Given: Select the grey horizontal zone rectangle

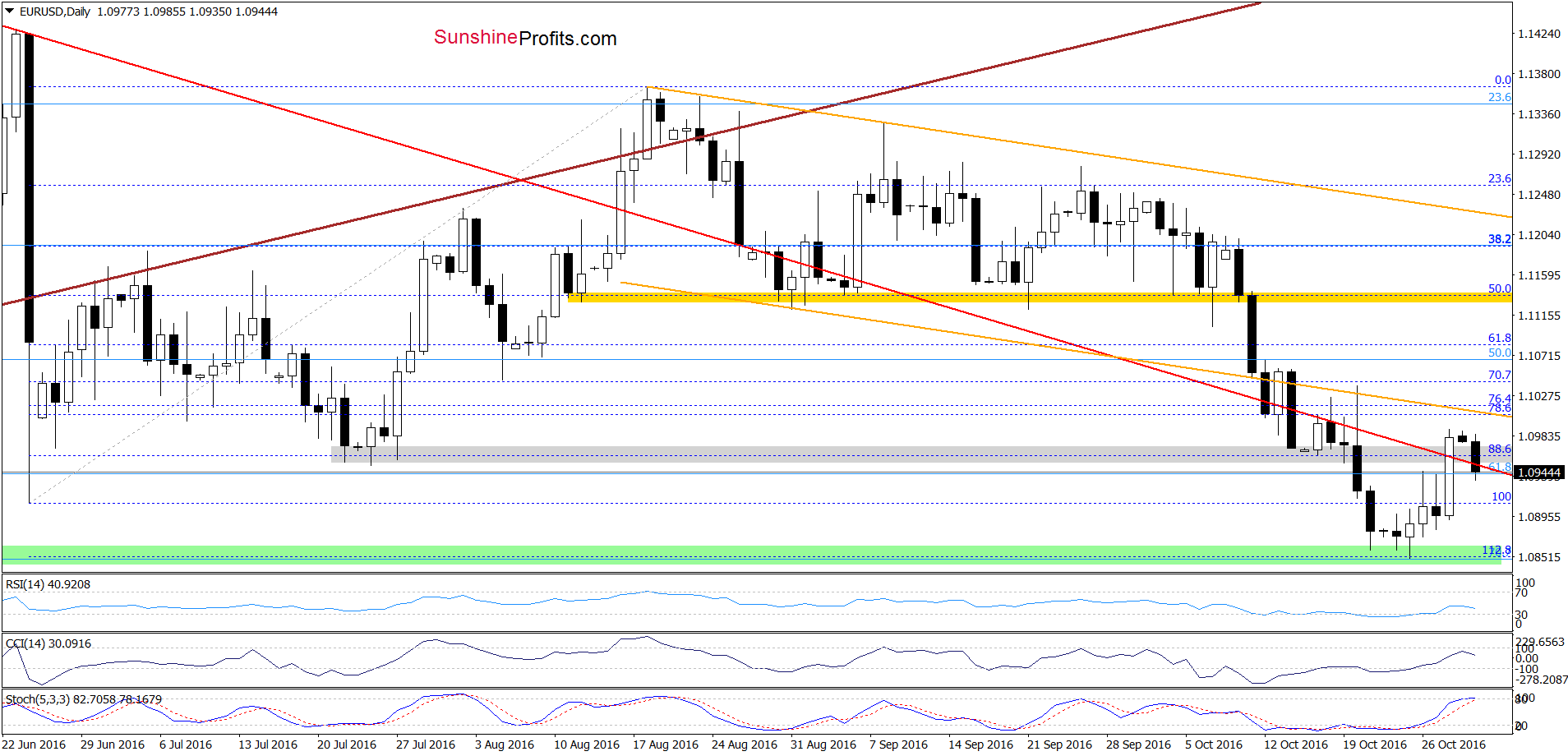Looking at the screenshot, I should [x=920, y=454].
